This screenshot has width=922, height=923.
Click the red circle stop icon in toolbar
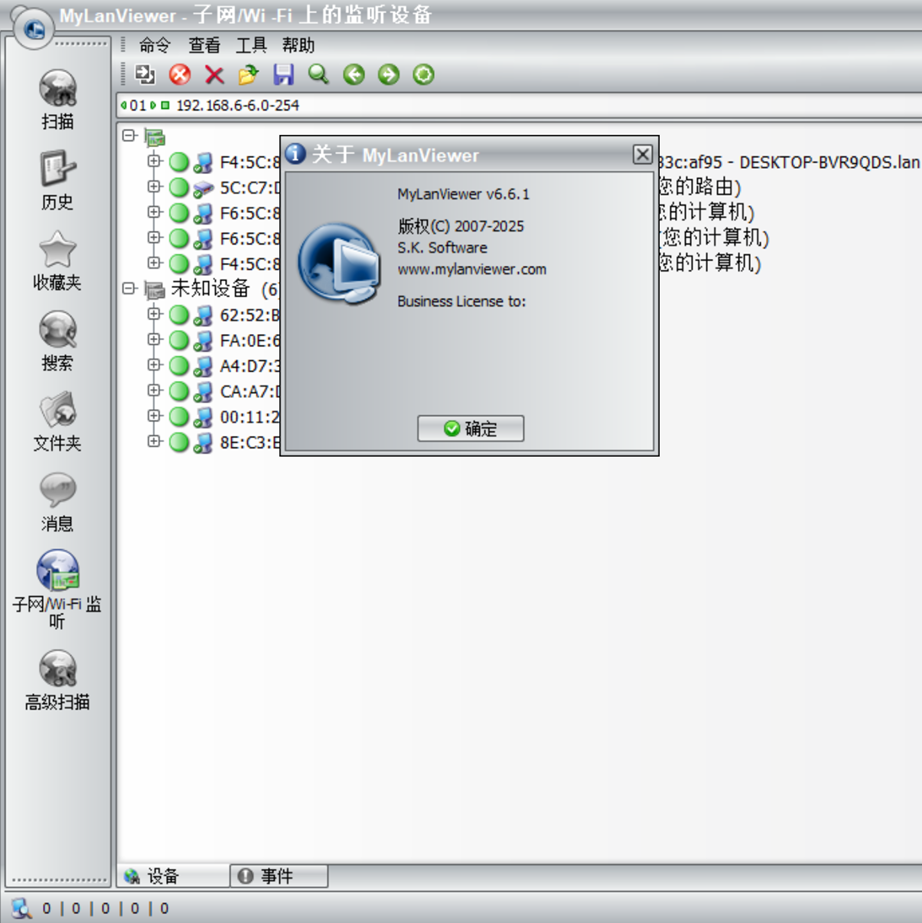point(180,74)
